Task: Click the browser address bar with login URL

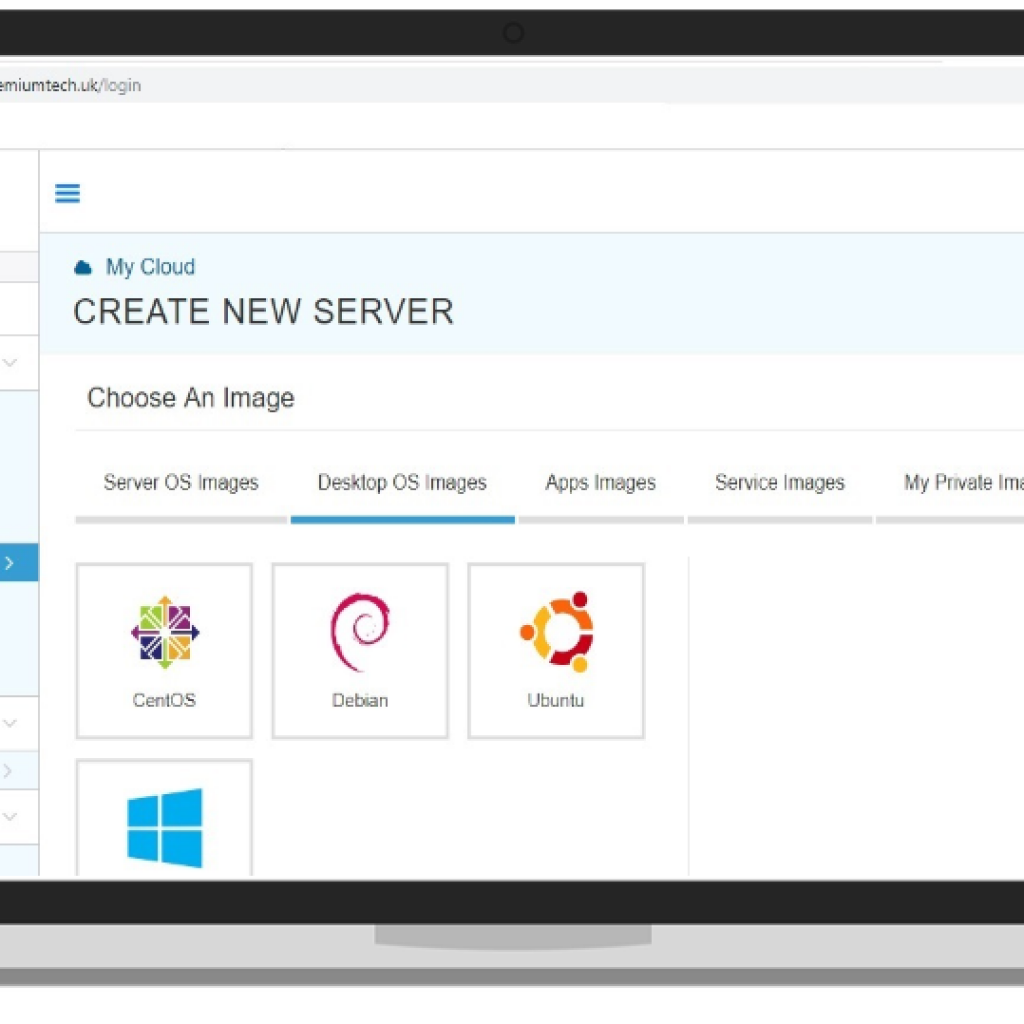Action: point(512,85)
